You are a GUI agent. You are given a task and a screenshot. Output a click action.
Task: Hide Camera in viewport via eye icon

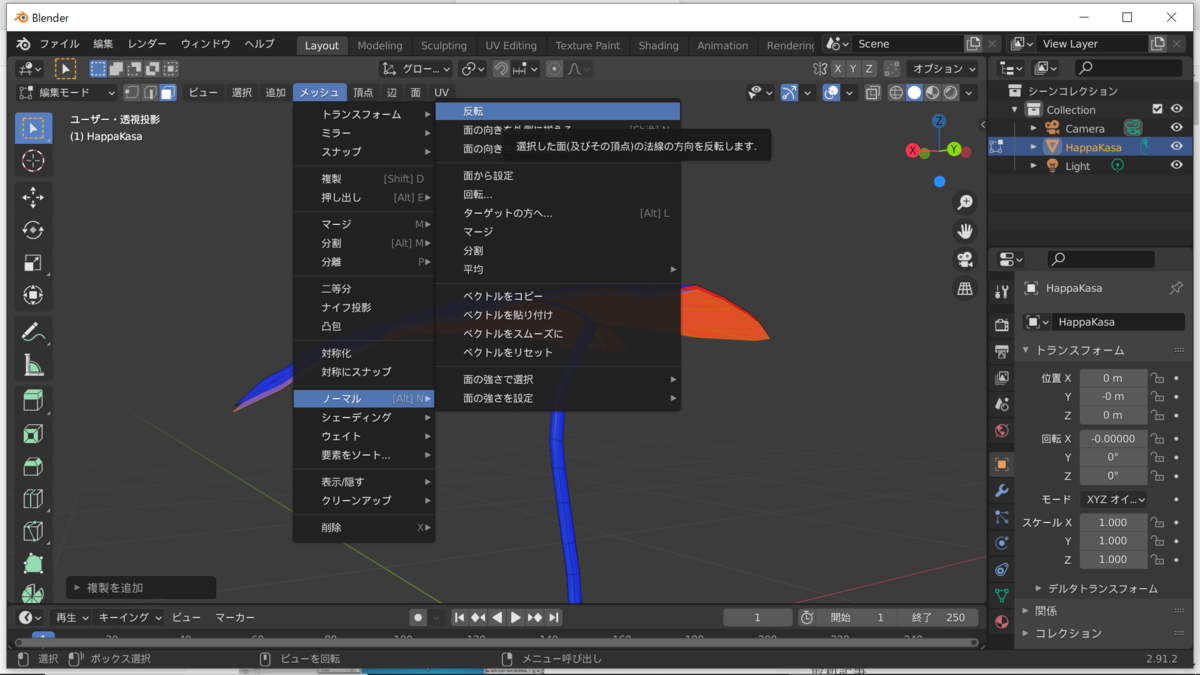point(1177,128)
